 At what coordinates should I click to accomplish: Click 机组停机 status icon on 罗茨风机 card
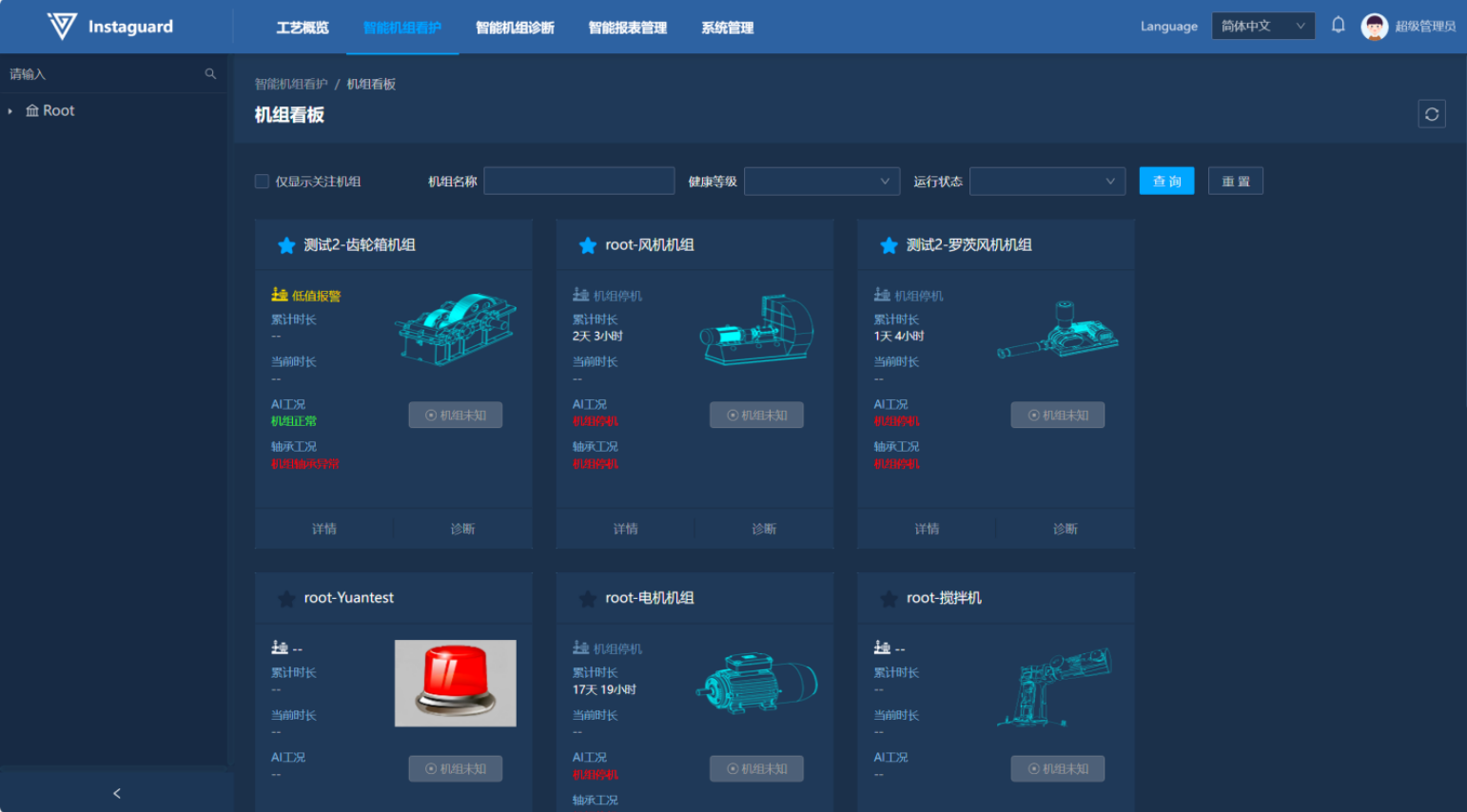882,295
